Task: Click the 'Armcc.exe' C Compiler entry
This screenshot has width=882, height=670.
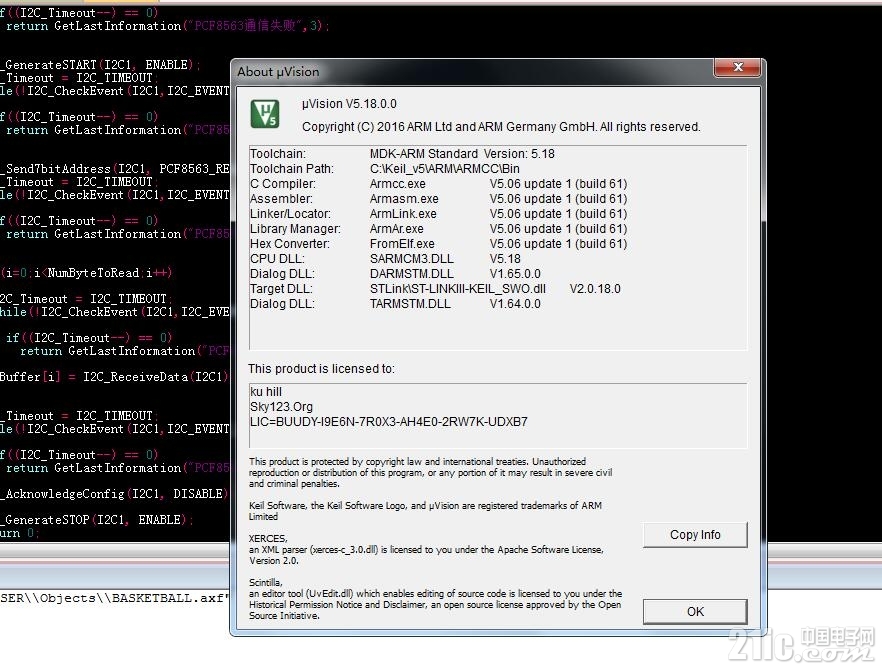Action: 397,184
